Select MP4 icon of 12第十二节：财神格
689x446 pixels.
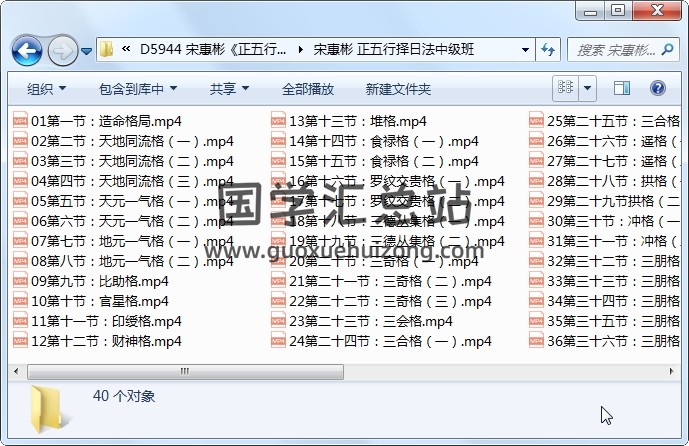pyautogui.click(x=20, y=341)
